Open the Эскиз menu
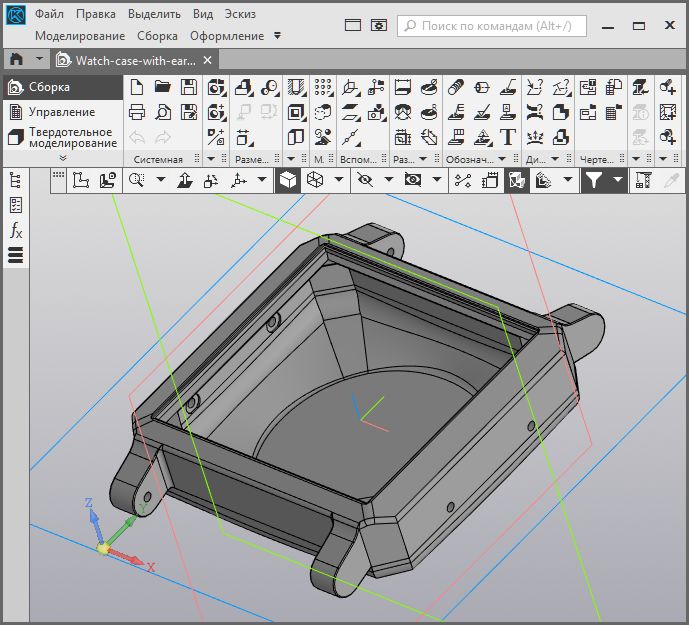689x625 pixels. [x=240, y=14]
